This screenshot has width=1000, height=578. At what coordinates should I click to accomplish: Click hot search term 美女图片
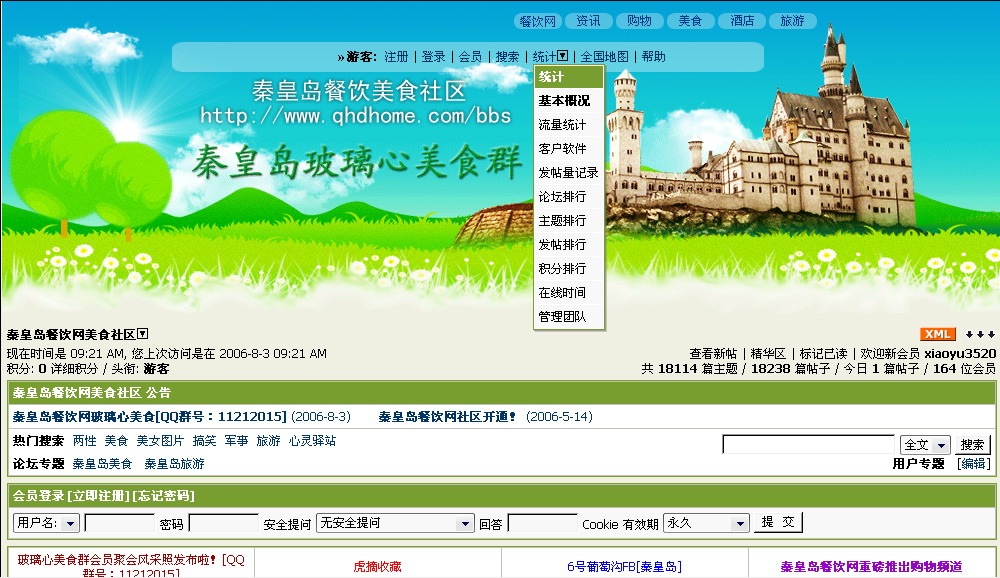[x=160, y=441]
